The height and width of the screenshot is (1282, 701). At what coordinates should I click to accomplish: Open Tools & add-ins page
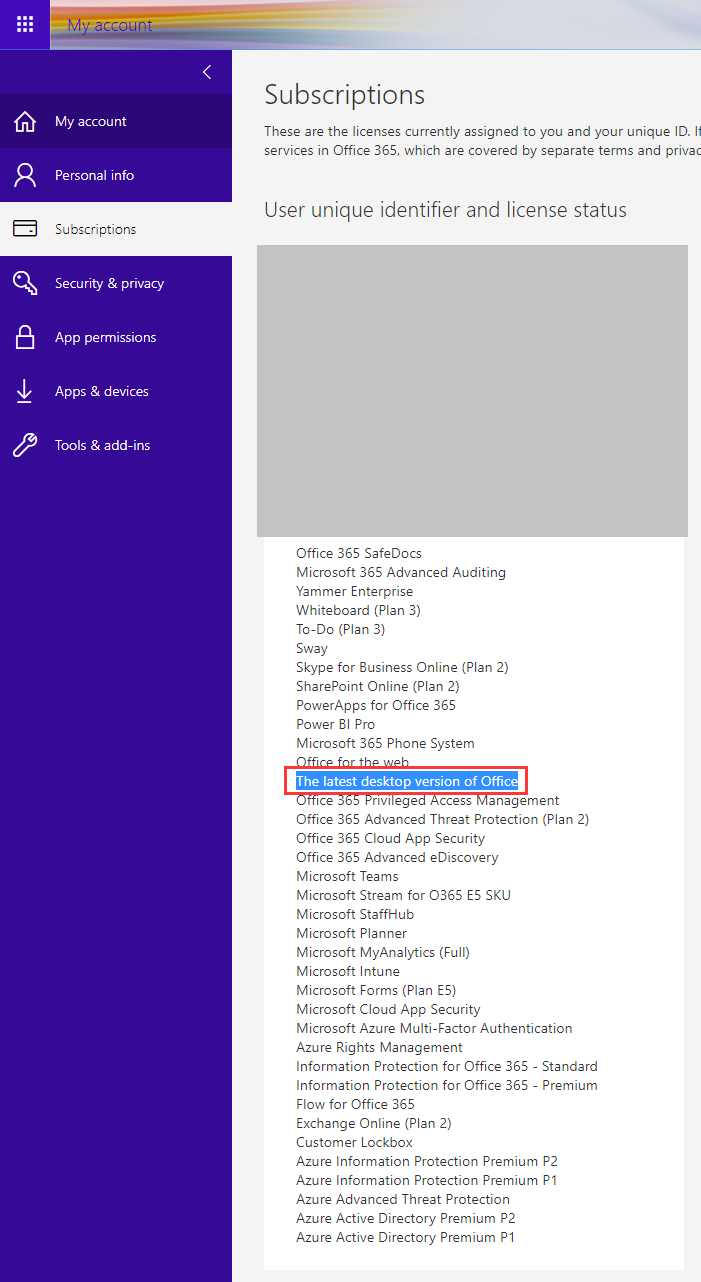(x=116, y=445)
